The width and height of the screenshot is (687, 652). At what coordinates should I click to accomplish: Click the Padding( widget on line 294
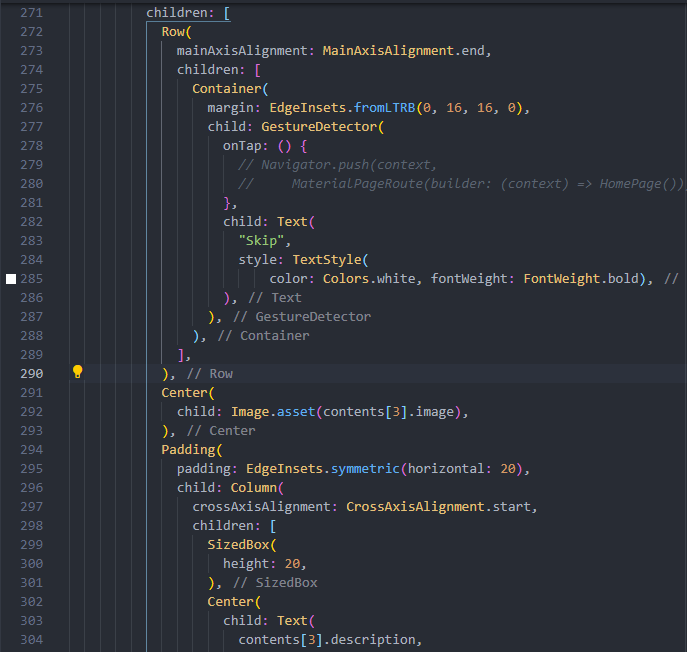tap(191, 450)
